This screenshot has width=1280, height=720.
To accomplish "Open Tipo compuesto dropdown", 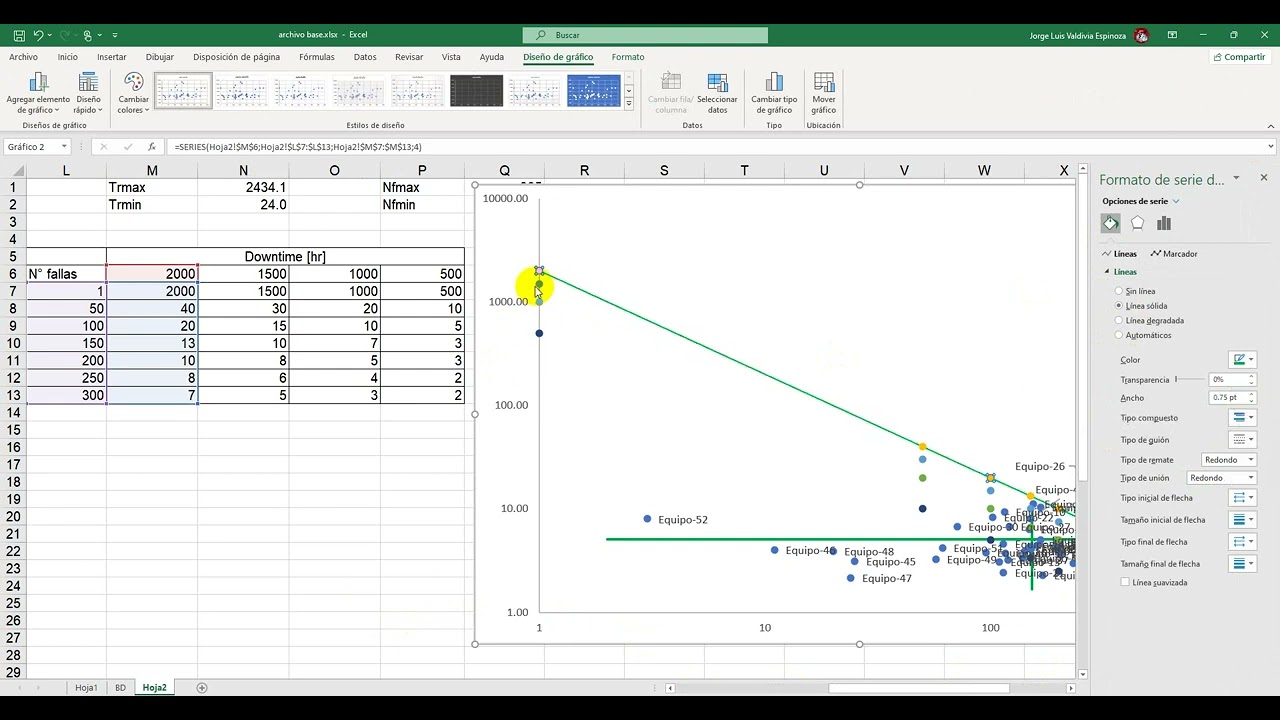I will [1242, 418].
